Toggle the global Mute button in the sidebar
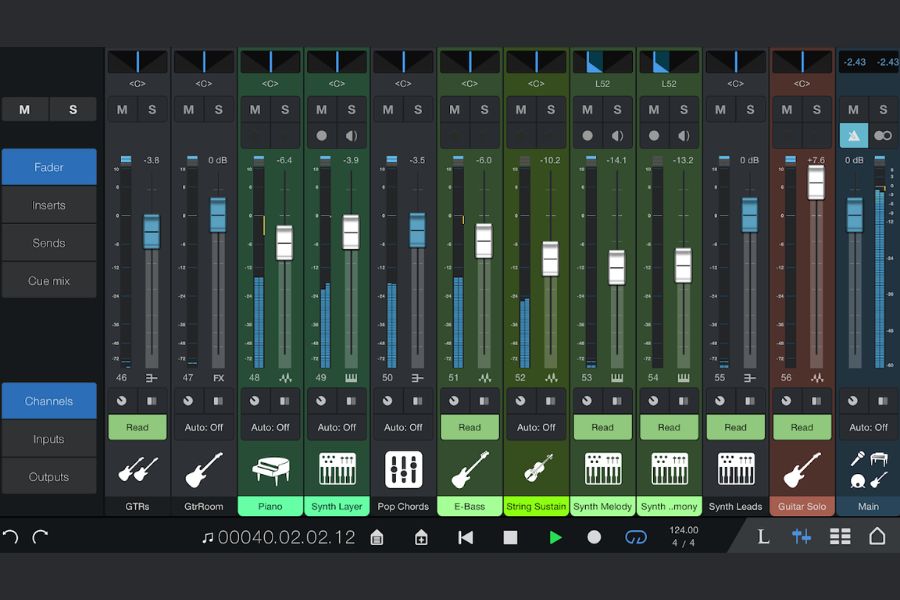The height and width of the screenshot is (600, 900). (x=25, y=110)
